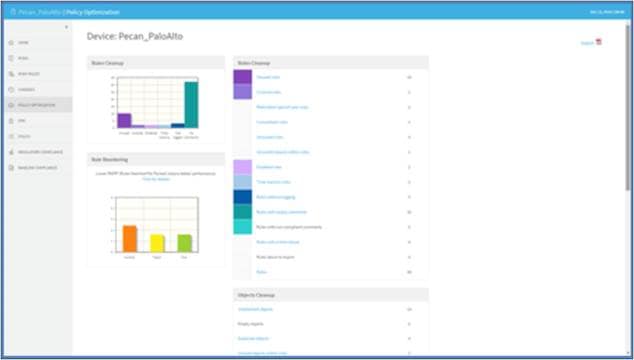This screenshot has width=634, height=360.
Task: Click the light purple swatch beside Disabled rules
Action: [x=243, y=167]
